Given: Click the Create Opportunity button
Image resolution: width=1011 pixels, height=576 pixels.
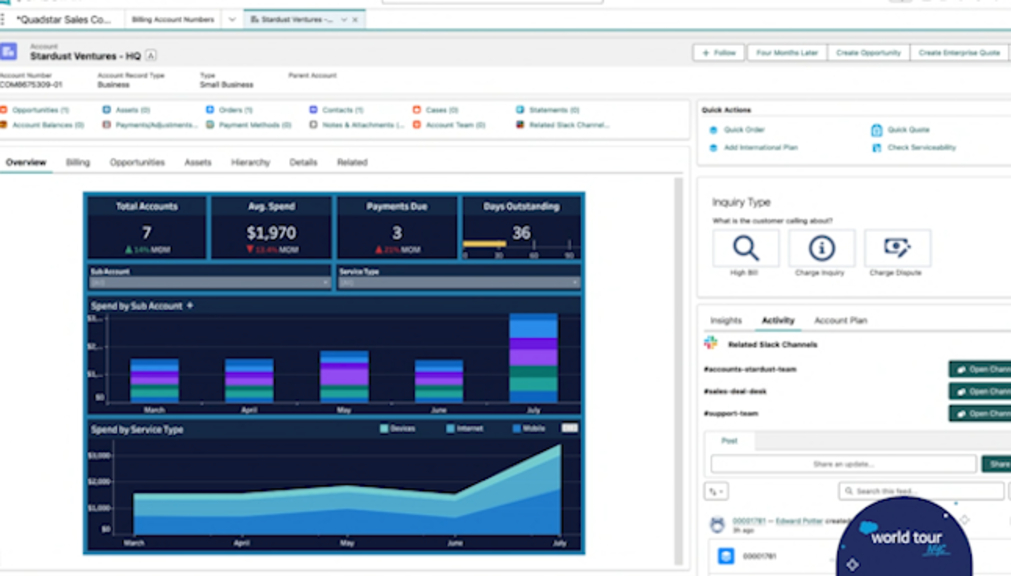Looking at the screenshot, I should click(x=868, y=53).
